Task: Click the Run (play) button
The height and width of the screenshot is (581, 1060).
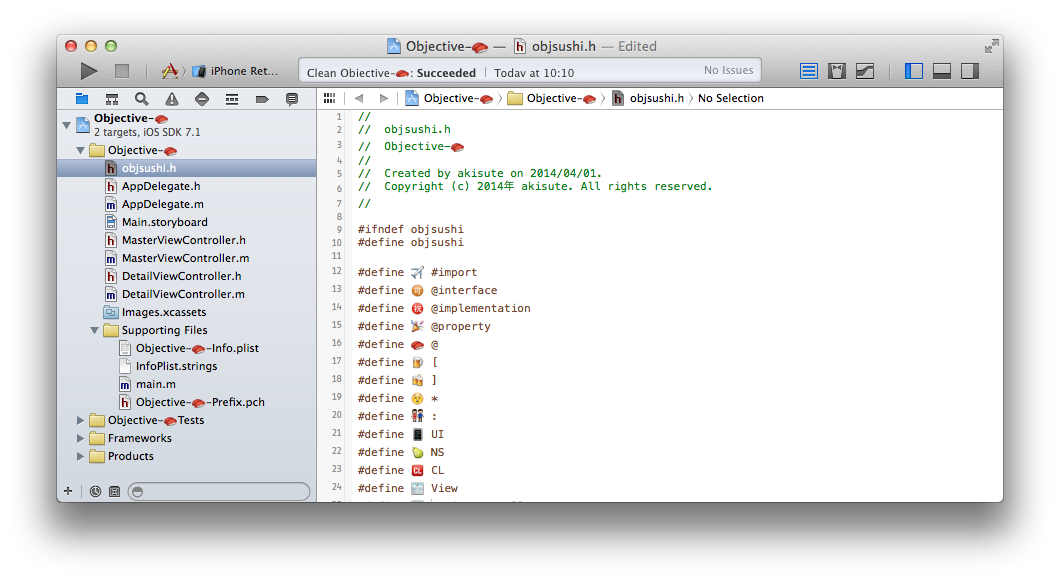Action: coord(89,71)
